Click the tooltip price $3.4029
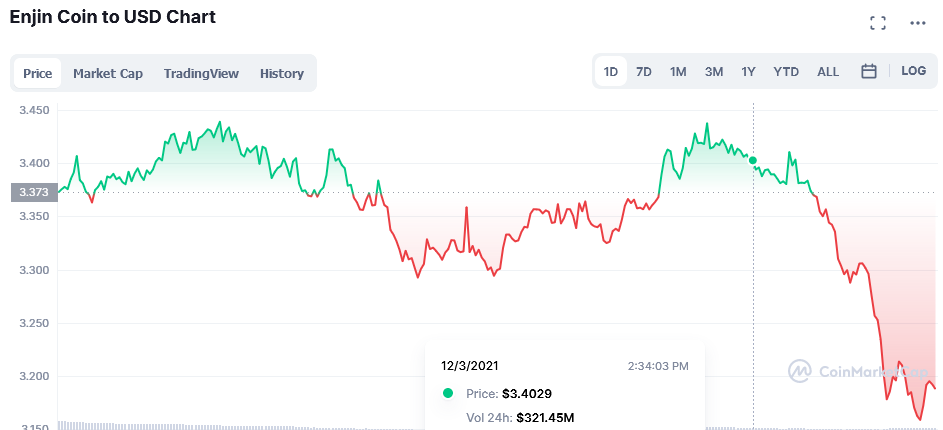The height and width of the screenshot is (430, 943). [x=527, y=393]
